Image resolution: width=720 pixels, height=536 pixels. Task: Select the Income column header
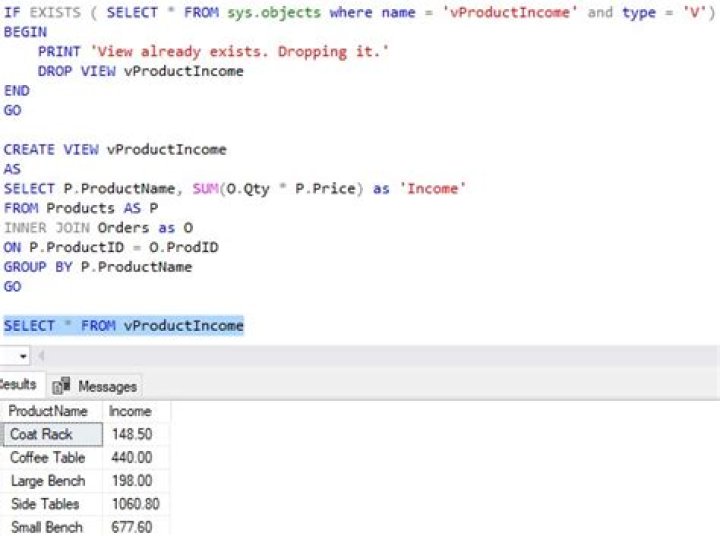(130, 411)
